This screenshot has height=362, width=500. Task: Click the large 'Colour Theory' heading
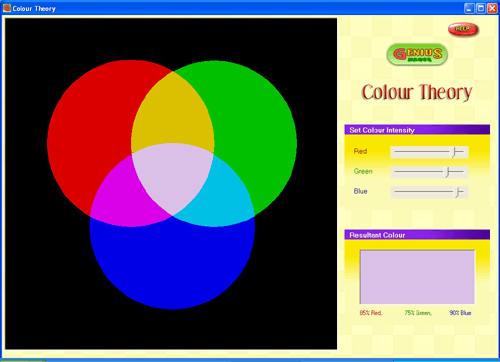pos(417,92)
